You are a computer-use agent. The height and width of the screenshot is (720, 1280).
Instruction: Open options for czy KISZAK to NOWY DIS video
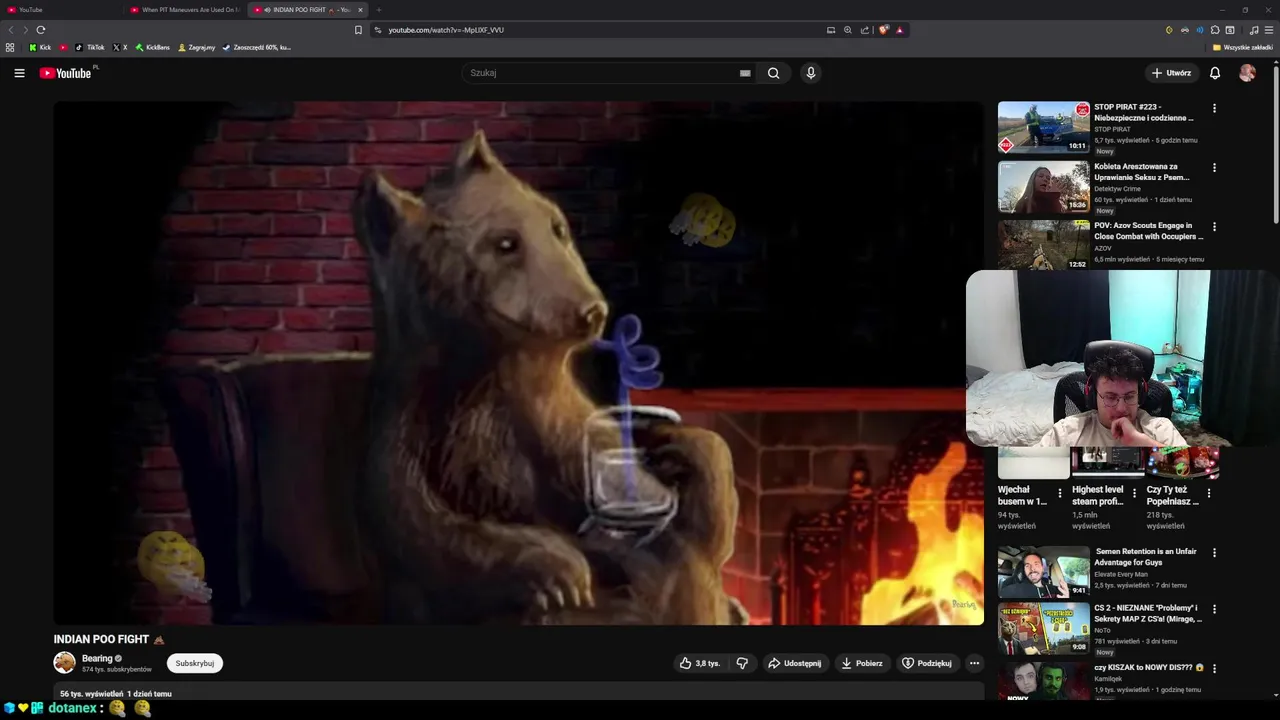click(x=1215, y=668)
